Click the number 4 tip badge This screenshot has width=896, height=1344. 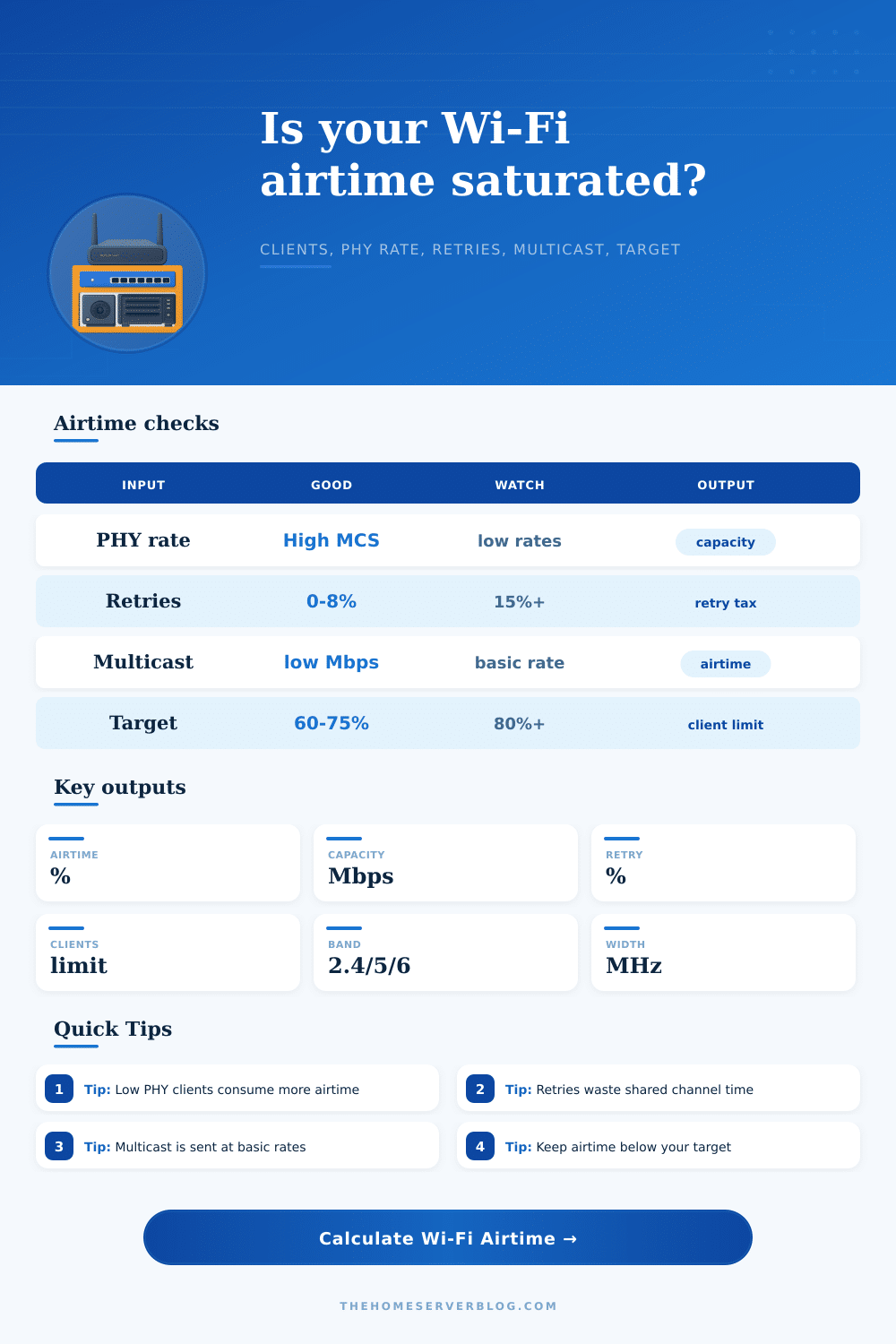(x=480, y=1146)
